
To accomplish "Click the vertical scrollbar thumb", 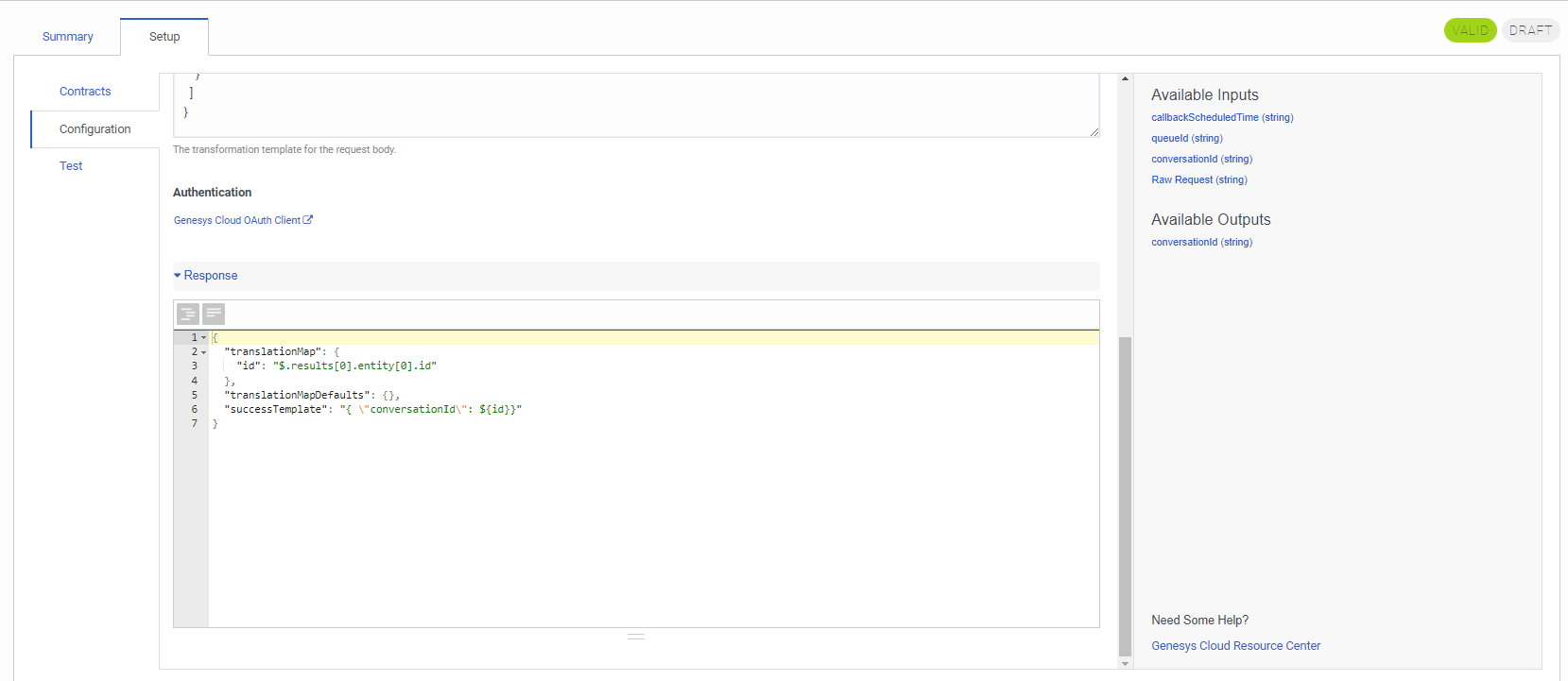I will (x=1125, y=496).
